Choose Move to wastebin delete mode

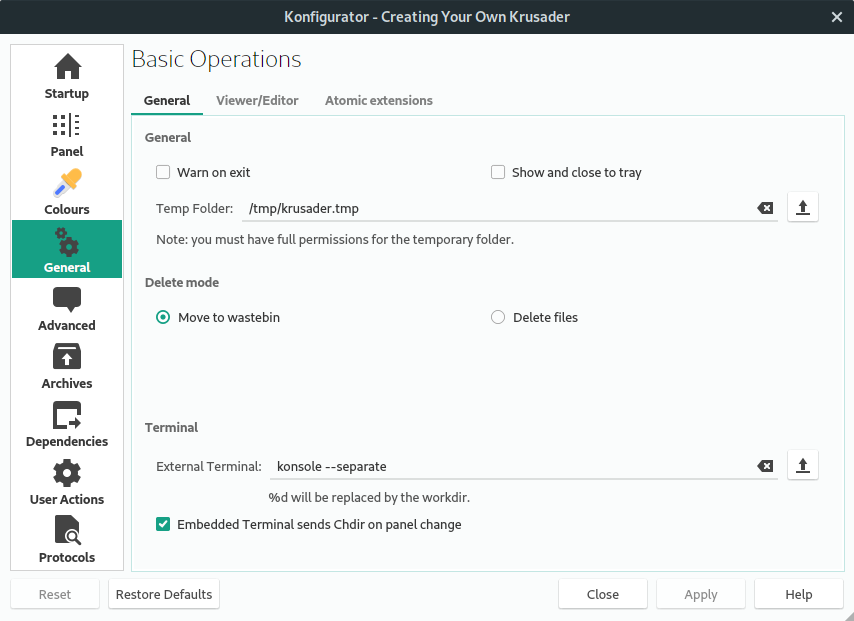pos(163,317)
